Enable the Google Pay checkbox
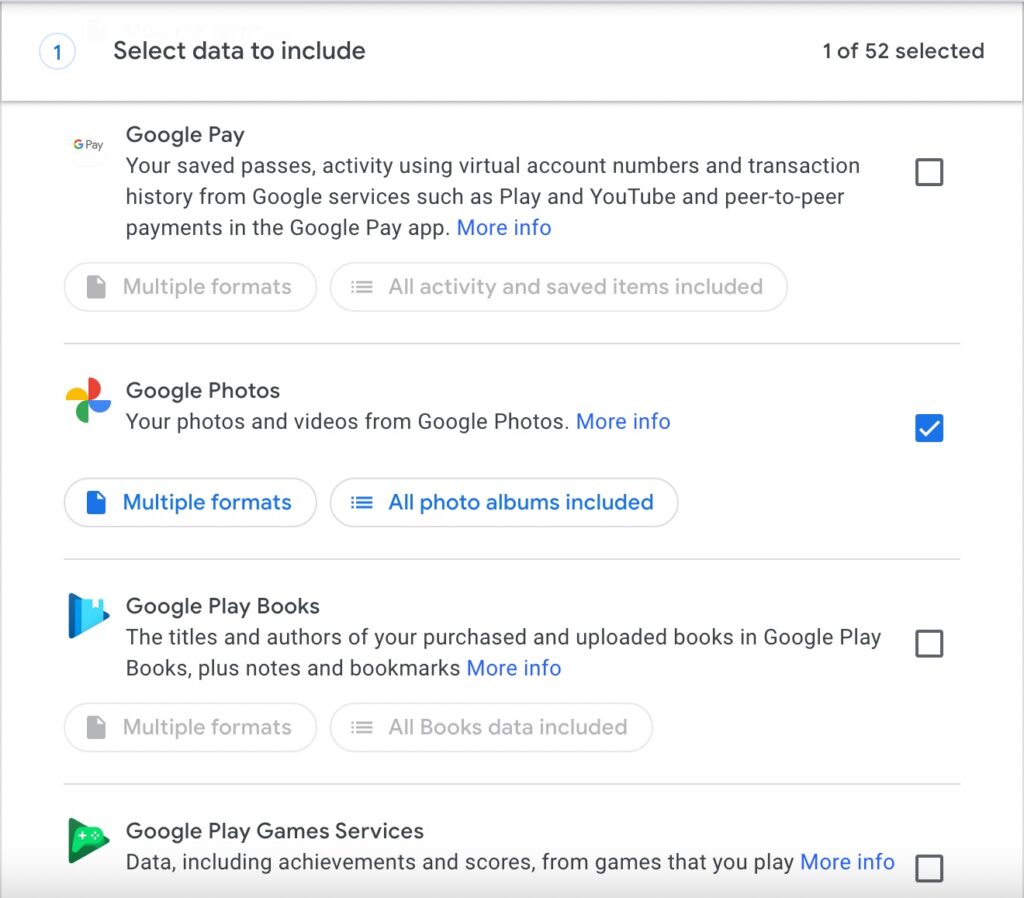This screenshot has height=898, width=1024. pyautogui.click(x=929, y=173)
